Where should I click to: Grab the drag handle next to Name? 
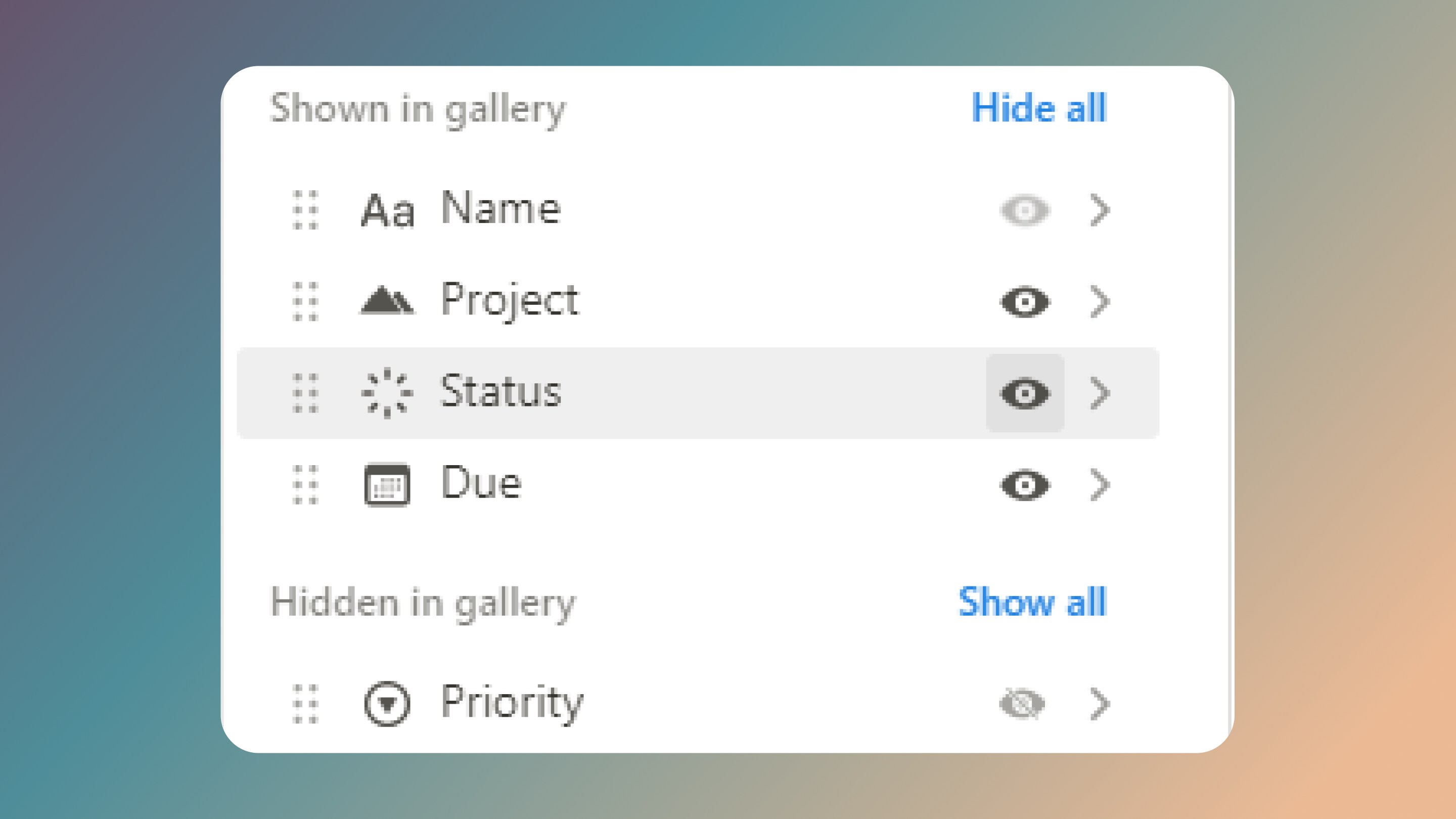306,210
